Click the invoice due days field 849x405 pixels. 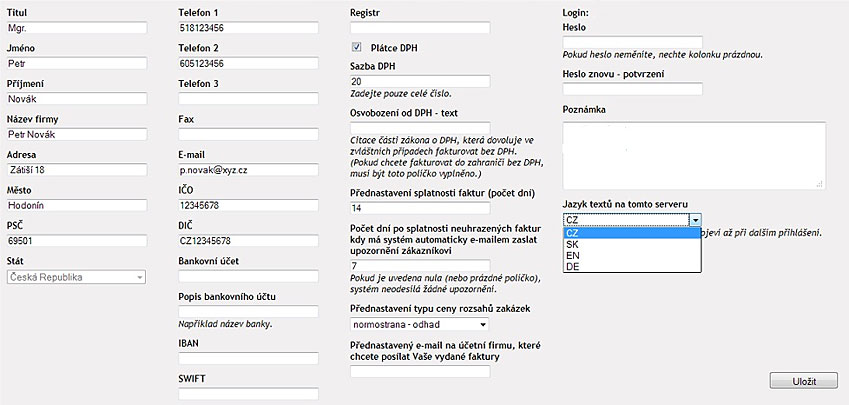pos(419,208)
